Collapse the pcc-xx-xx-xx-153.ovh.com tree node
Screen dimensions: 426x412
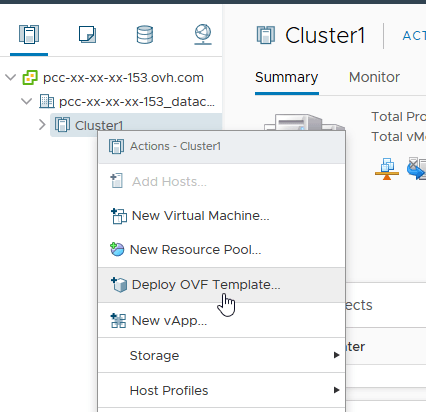click(x=11, y=78)
